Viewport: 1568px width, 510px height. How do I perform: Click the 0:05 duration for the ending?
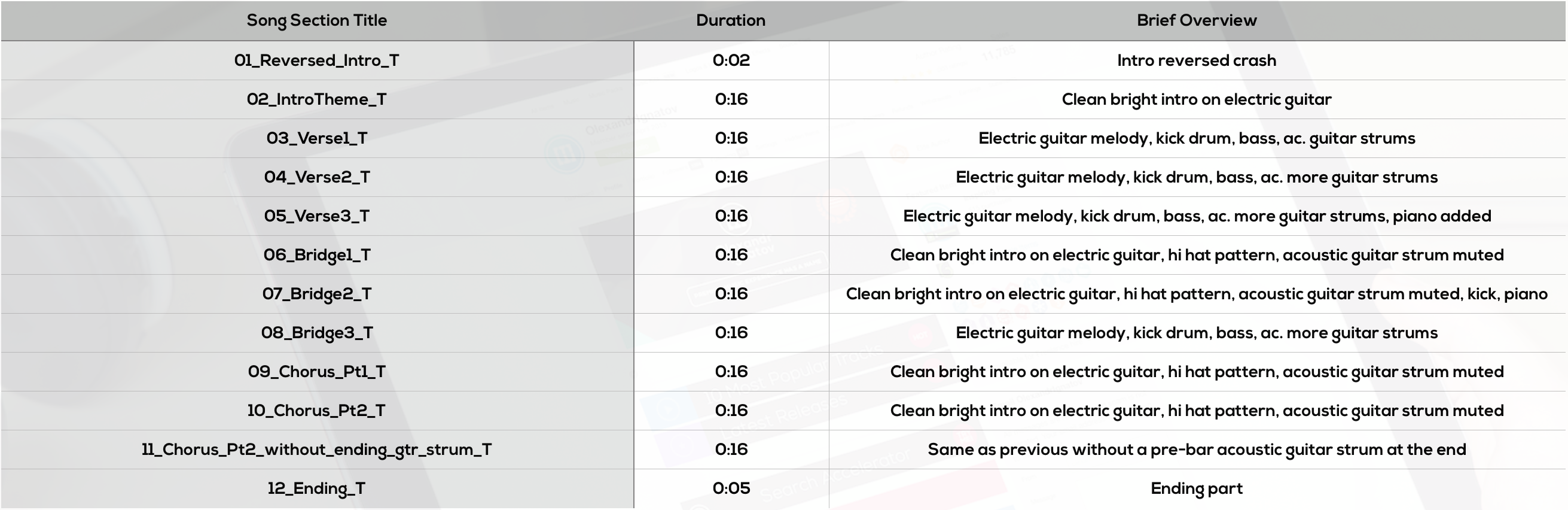[x=731, y=488]
